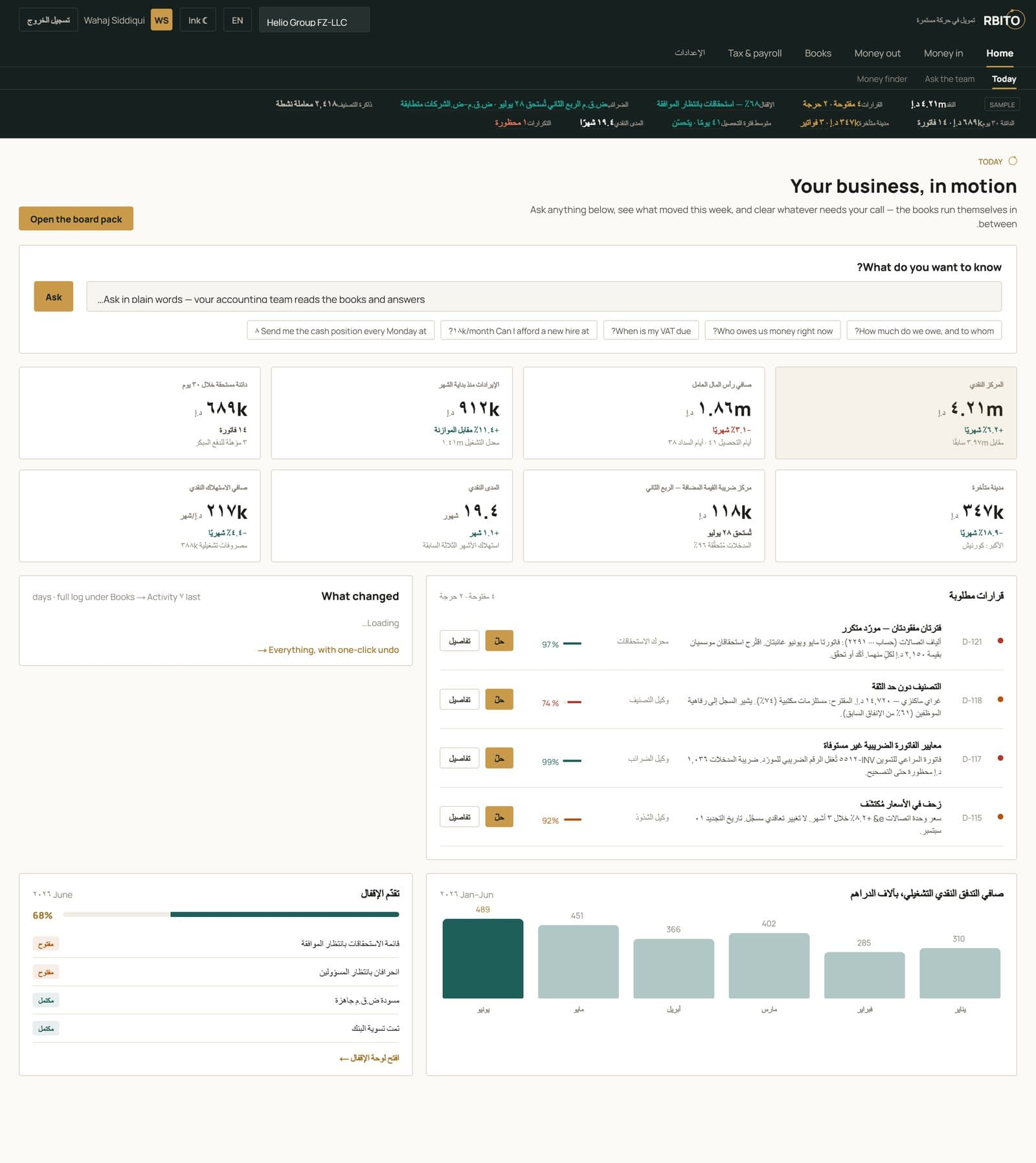The height and width of the screenshot is (1163, 1036).
Task: Choose the 'When is my VAT due' suggestion
Action: [x=651, y=331]
